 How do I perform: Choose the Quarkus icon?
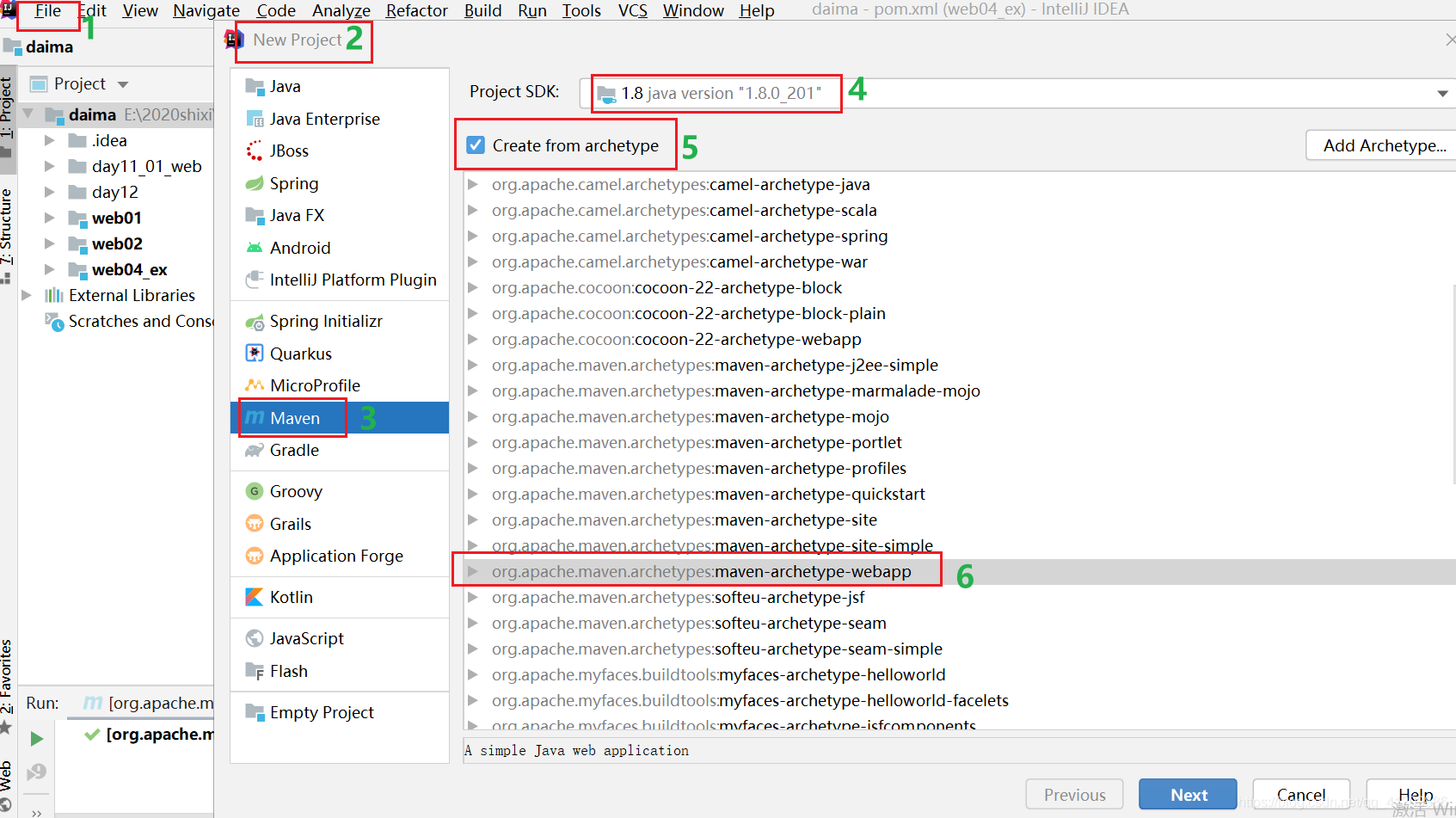tap(255, 354)
